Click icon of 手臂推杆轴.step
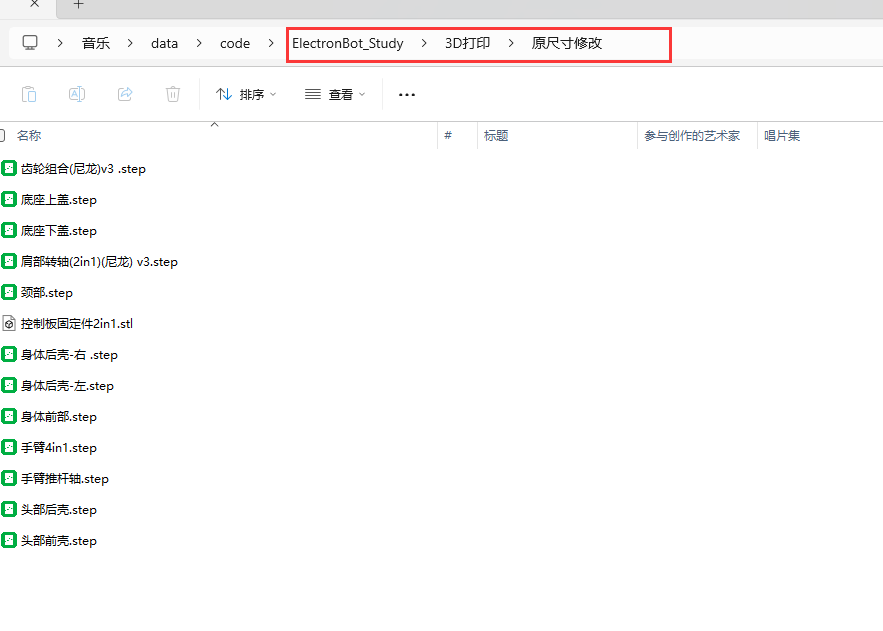 (8, 478)
